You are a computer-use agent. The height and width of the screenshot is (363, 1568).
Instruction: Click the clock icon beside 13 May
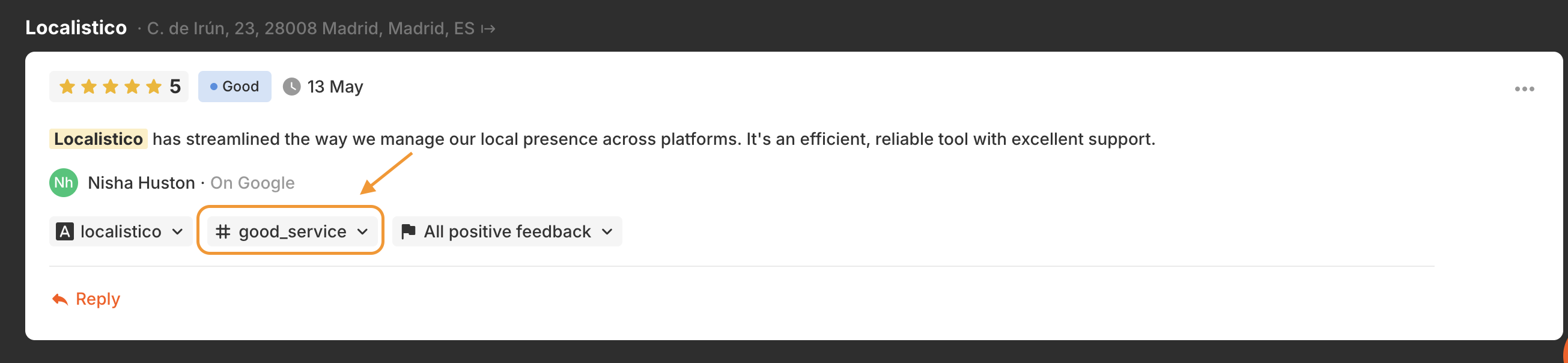(291, 87)
